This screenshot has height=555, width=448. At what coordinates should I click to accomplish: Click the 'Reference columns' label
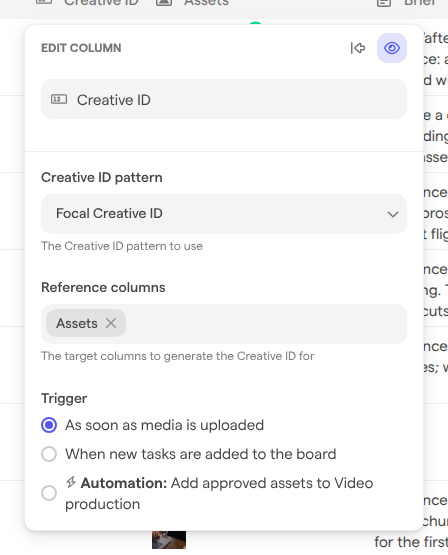tap(103, 287)
